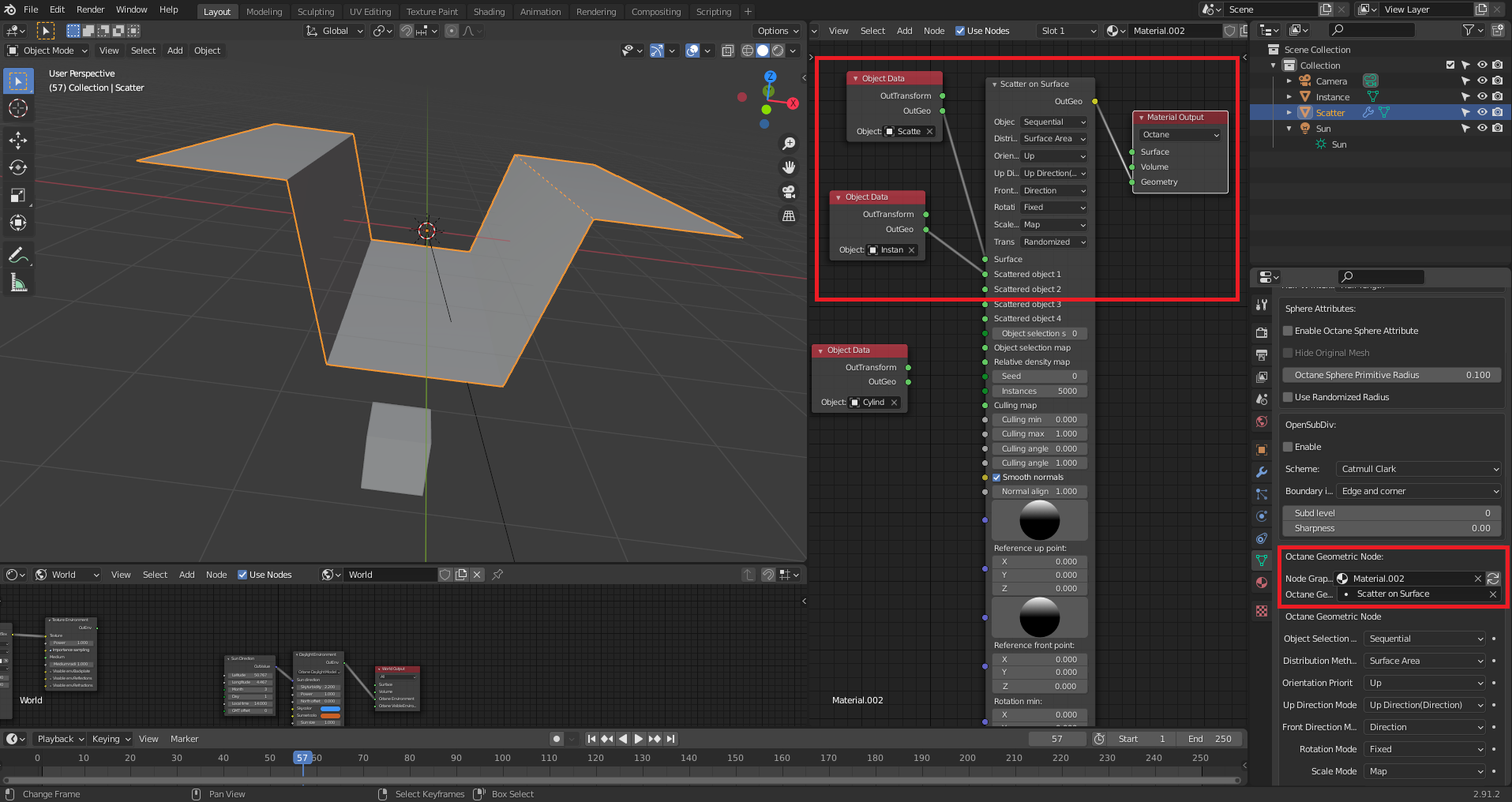This screenshot has height=802, width=1512.
Task: Activate the Rotate tool
Action: pyautogui.click(x=18, y=167)
